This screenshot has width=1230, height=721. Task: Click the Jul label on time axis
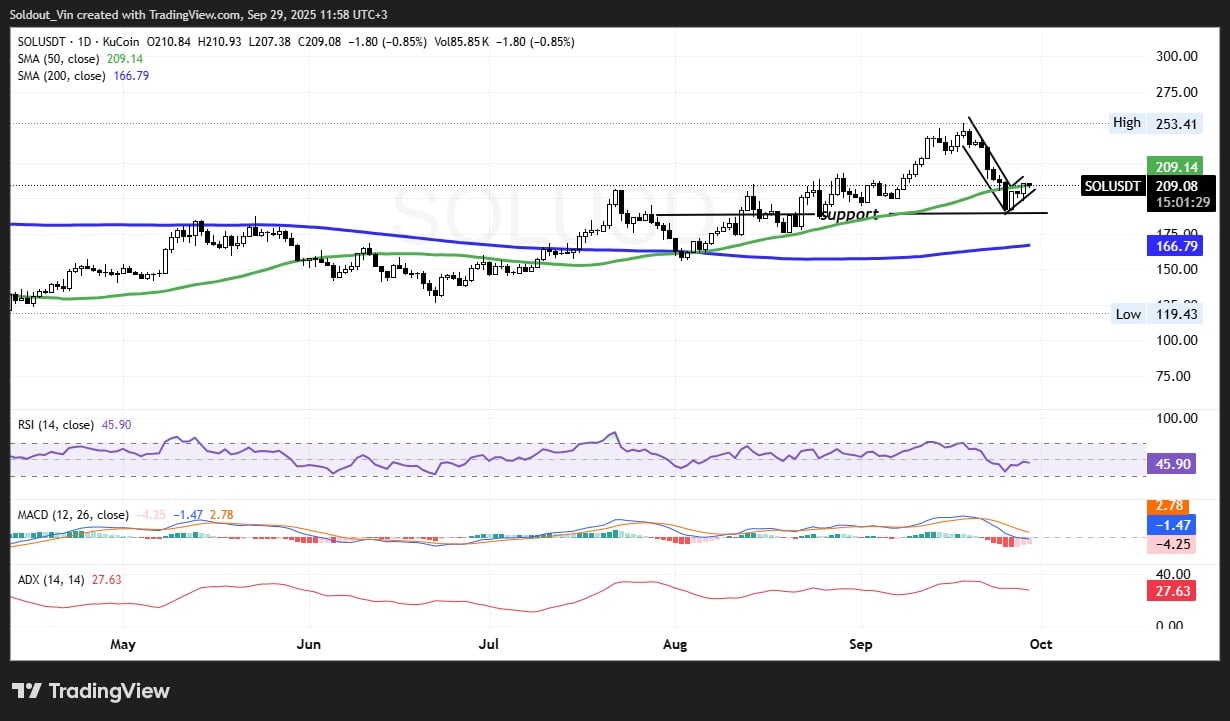(489, 644)
